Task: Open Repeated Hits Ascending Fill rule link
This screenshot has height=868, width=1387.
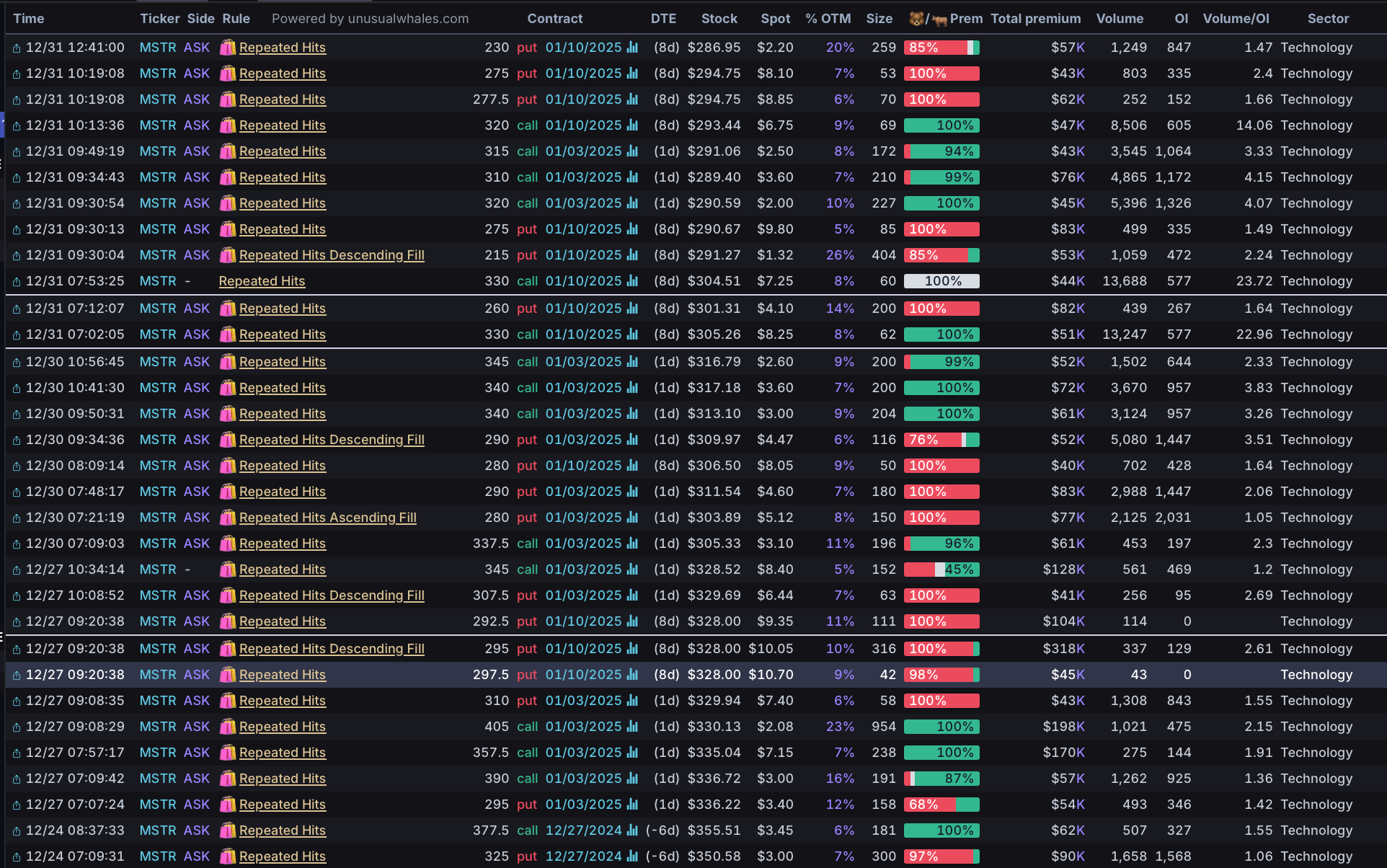Action: tap(327, 518)
